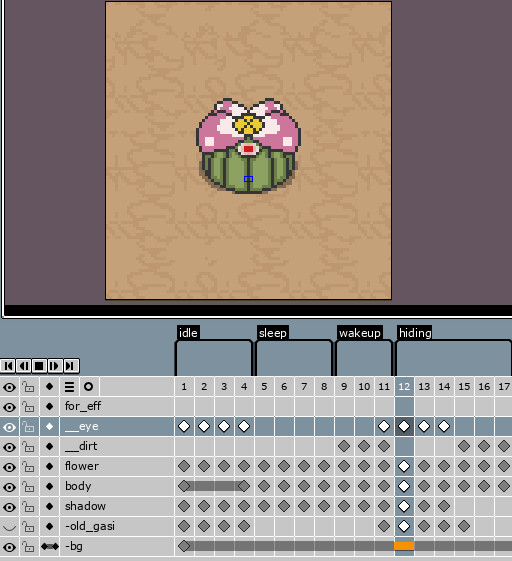Toggle continuous cels for -bg layer
The width and height of the screenshot is (512, 561).
point(50,547)
